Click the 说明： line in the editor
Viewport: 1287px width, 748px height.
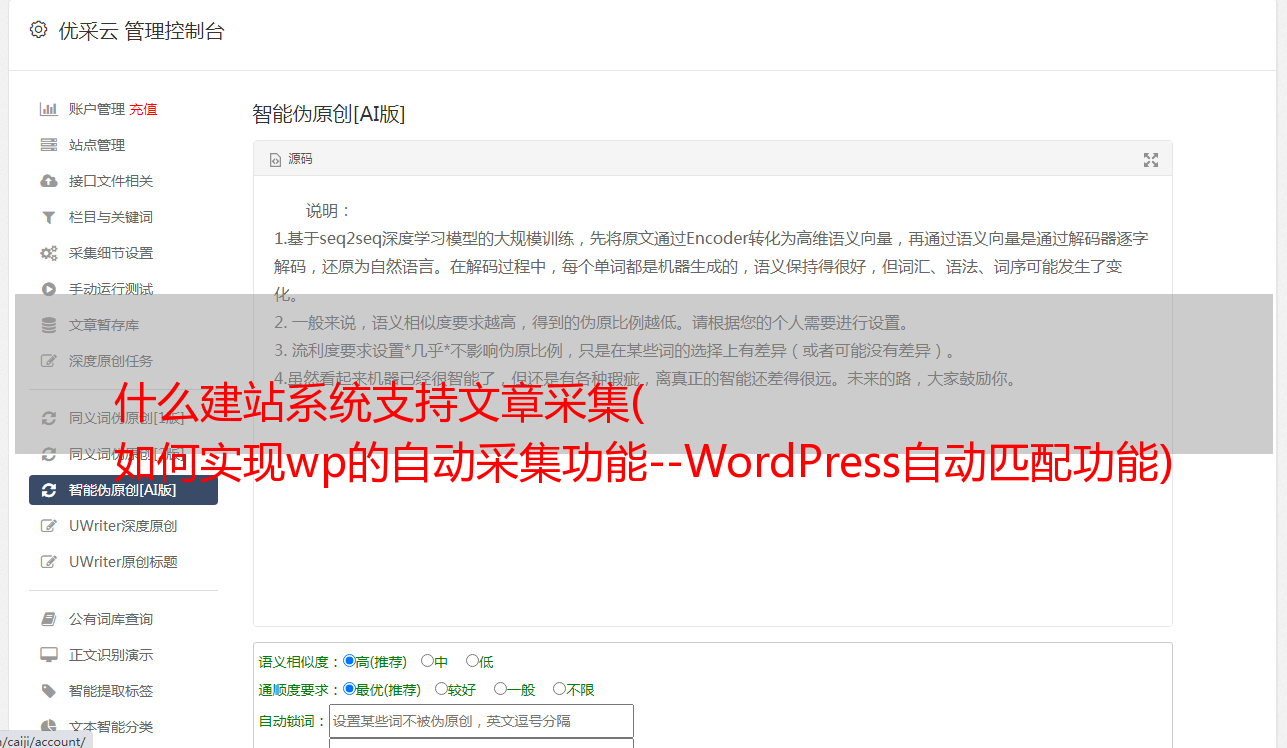pyautogui.click(x=329, y=211)
